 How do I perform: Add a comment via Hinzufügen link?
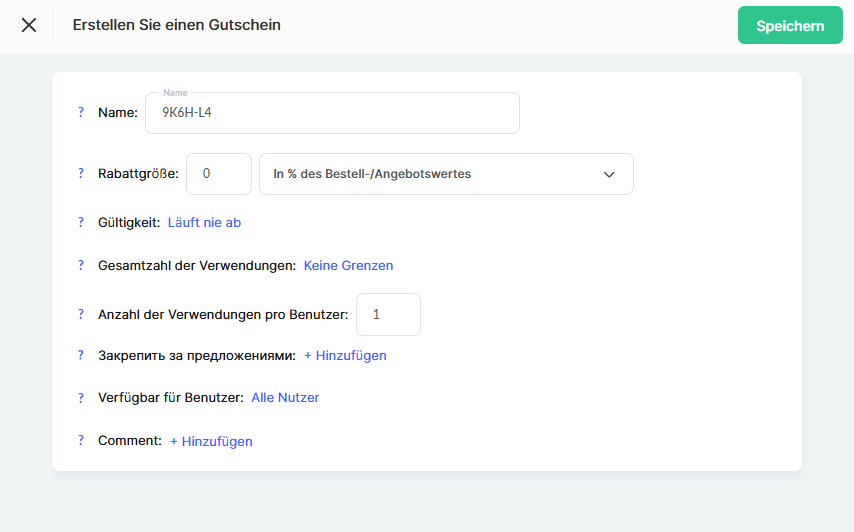click(211, 441)
